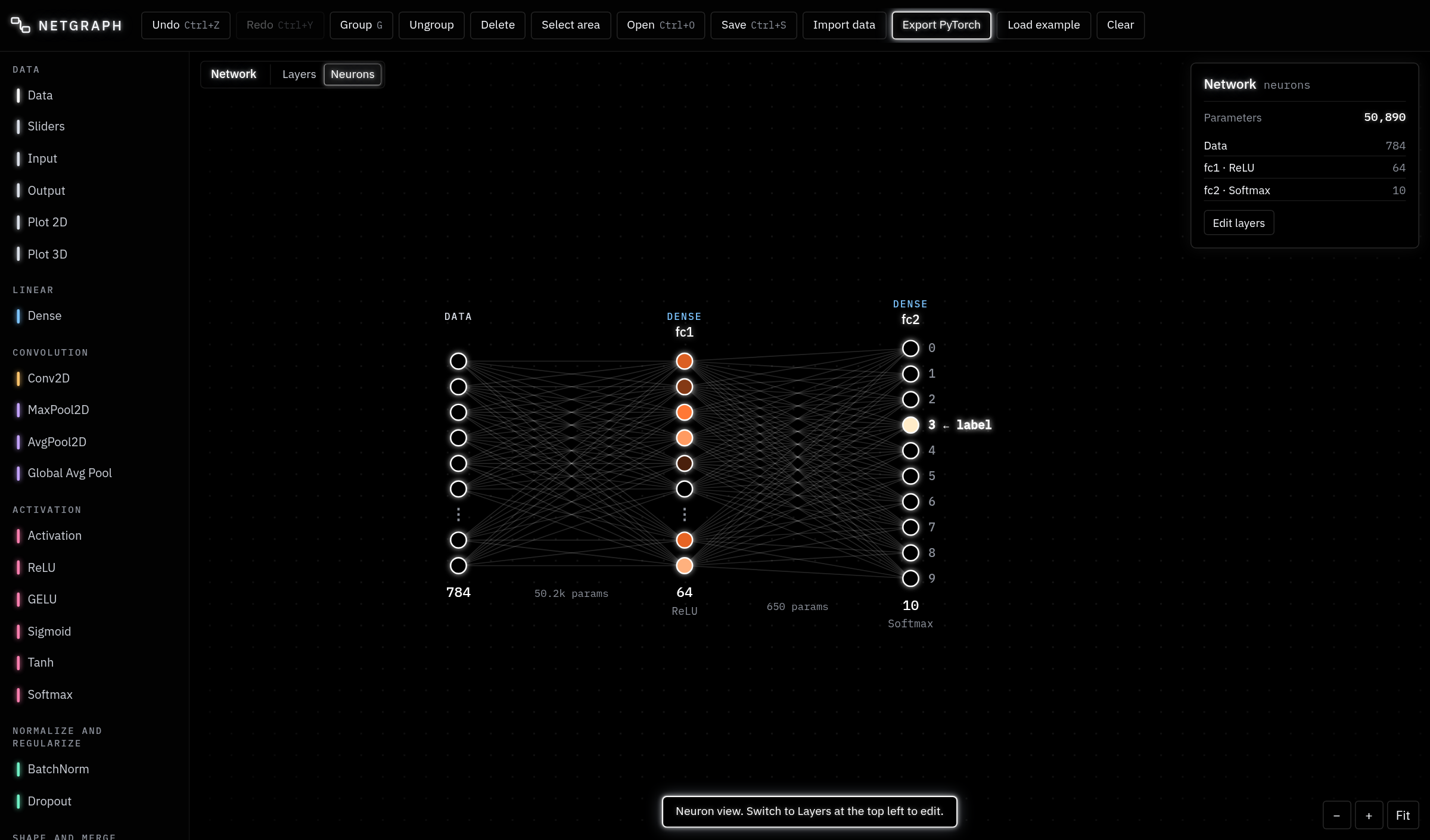Open a saved graph file
Image resolution: width=1430 pixels, height=840 pixels.
661,25
